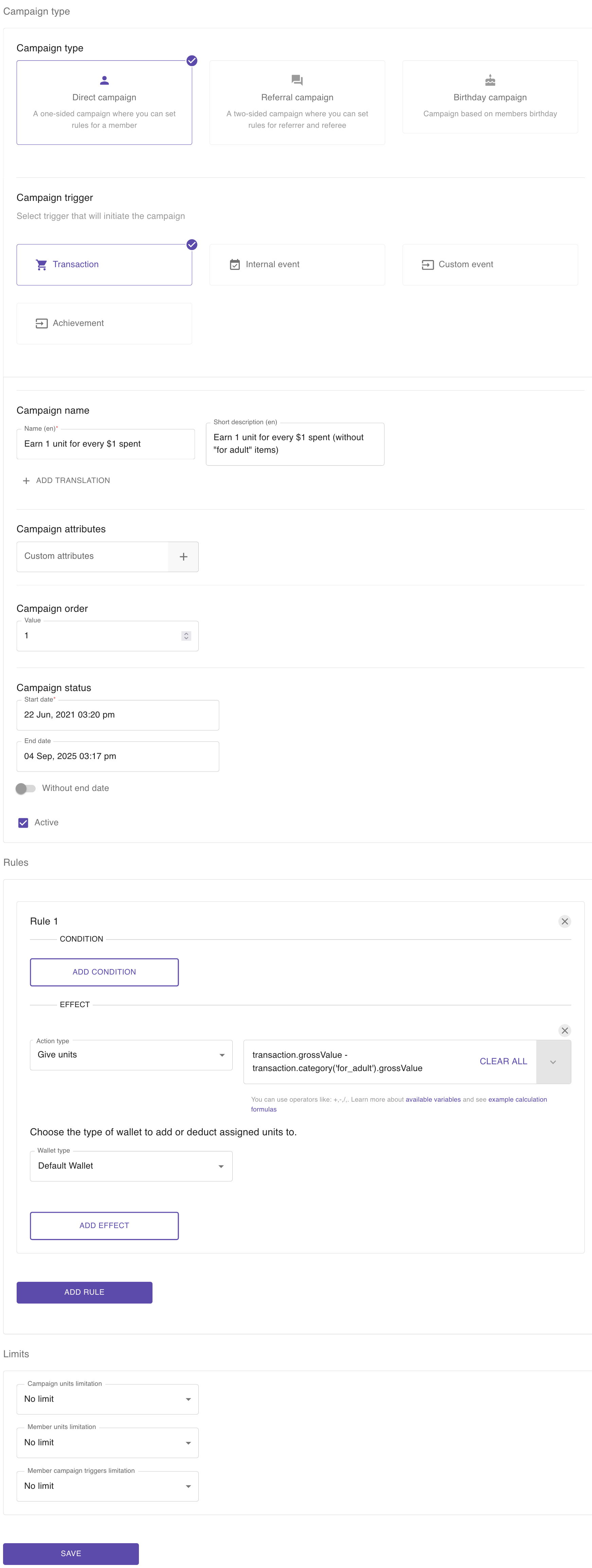Choose the Internal event calendar icon
The image size is (592, 1568).
(235, 265)
